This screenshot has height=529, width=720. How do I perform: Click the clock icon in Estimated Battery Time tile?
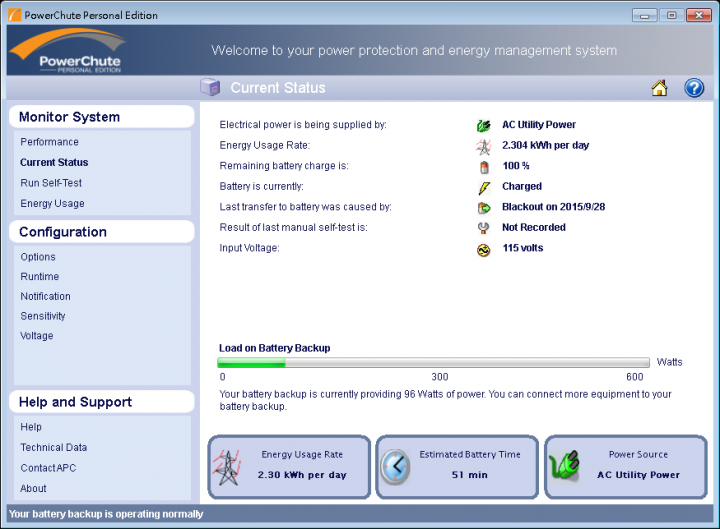[395, 467]
